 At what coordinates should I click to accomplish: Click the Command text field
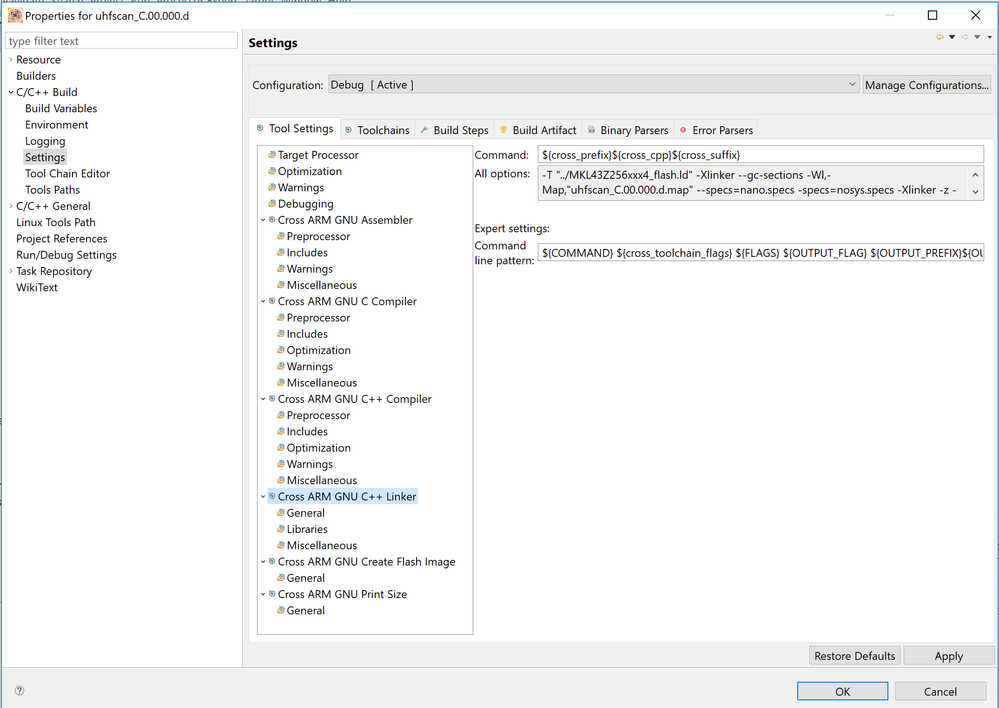click(x=760, y=155)
